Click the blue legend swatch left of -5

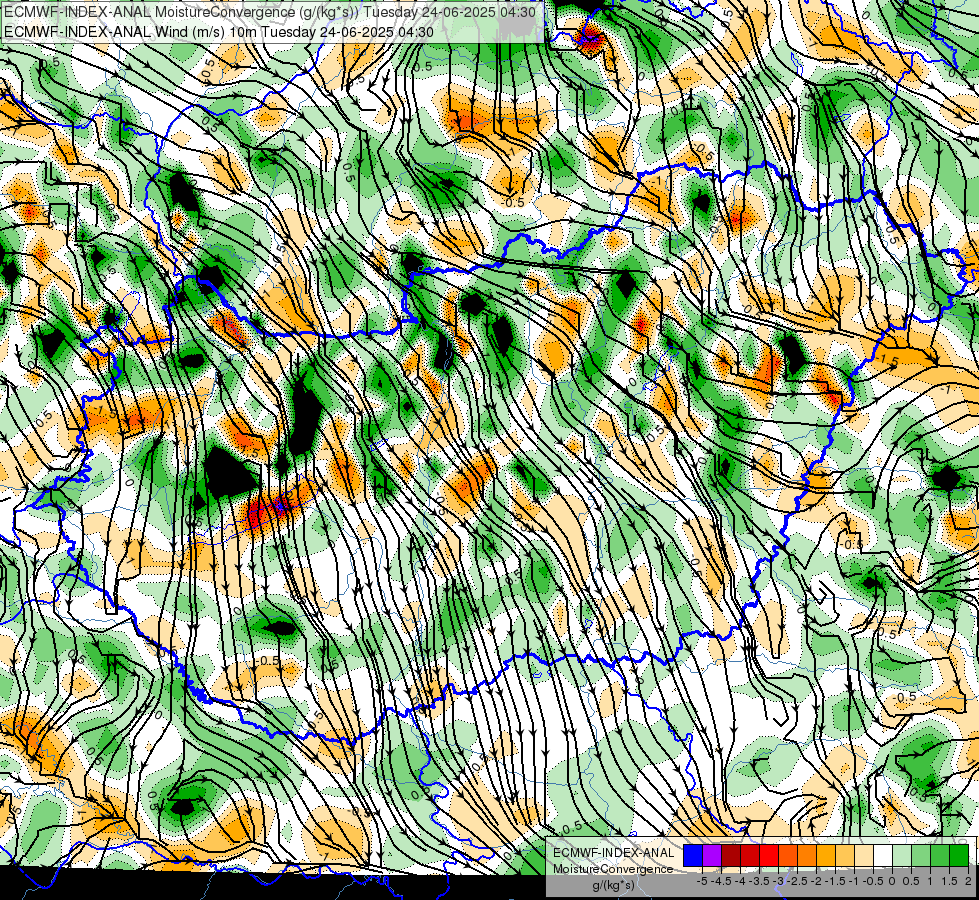693,856
